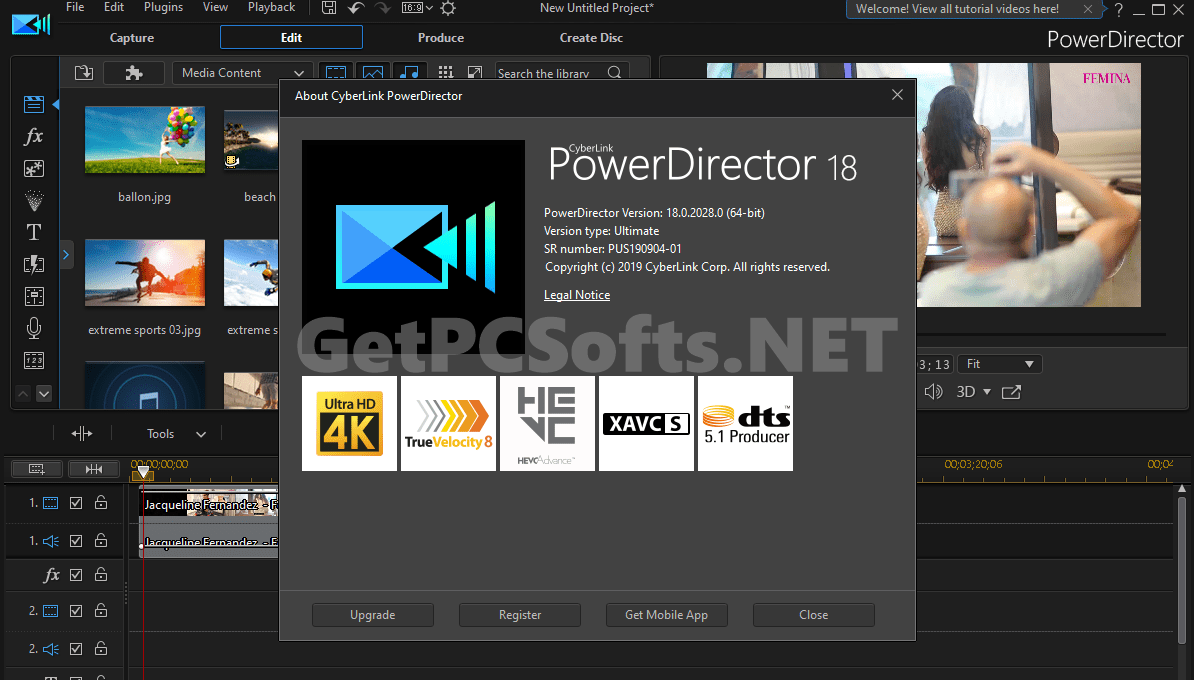Viewport: 1194px width, 680px height.
Task: Open the Audio Mixing Room icon
Action: [x=34, y=296]
